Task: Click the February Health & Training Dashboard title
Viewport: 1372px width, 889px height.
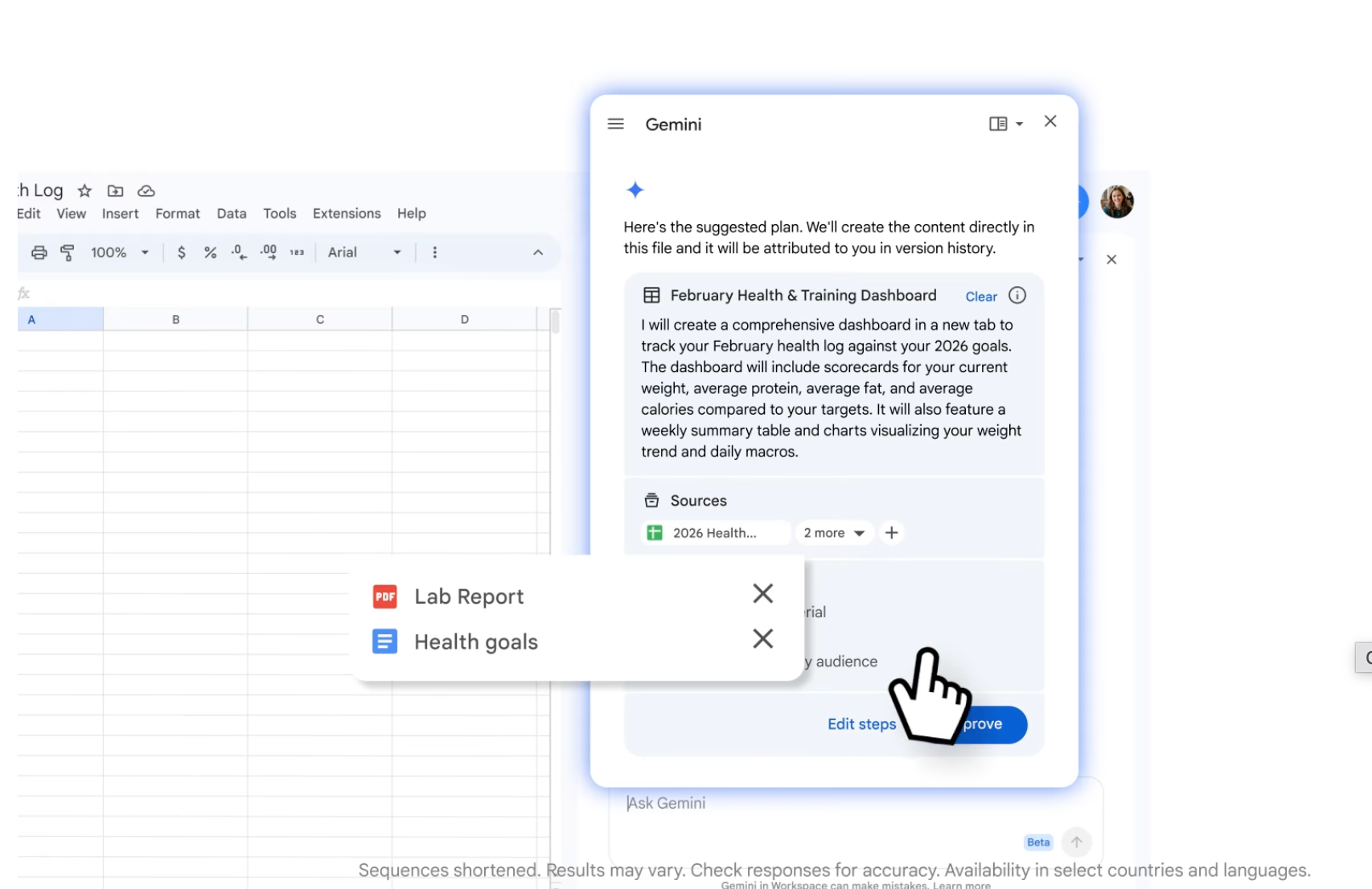Action: pyautogui.click(x=803, y=295)
